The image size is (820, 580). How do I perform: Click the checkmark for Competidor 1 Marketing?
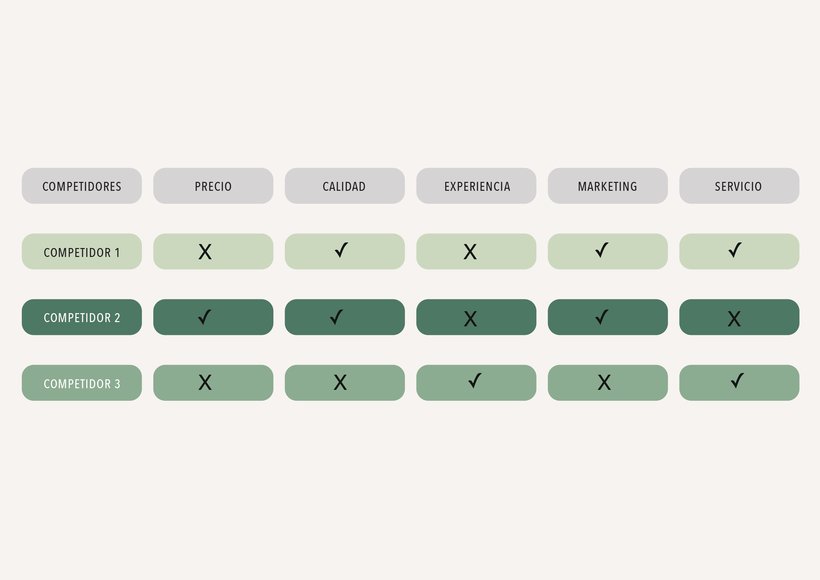pos(602,250)
